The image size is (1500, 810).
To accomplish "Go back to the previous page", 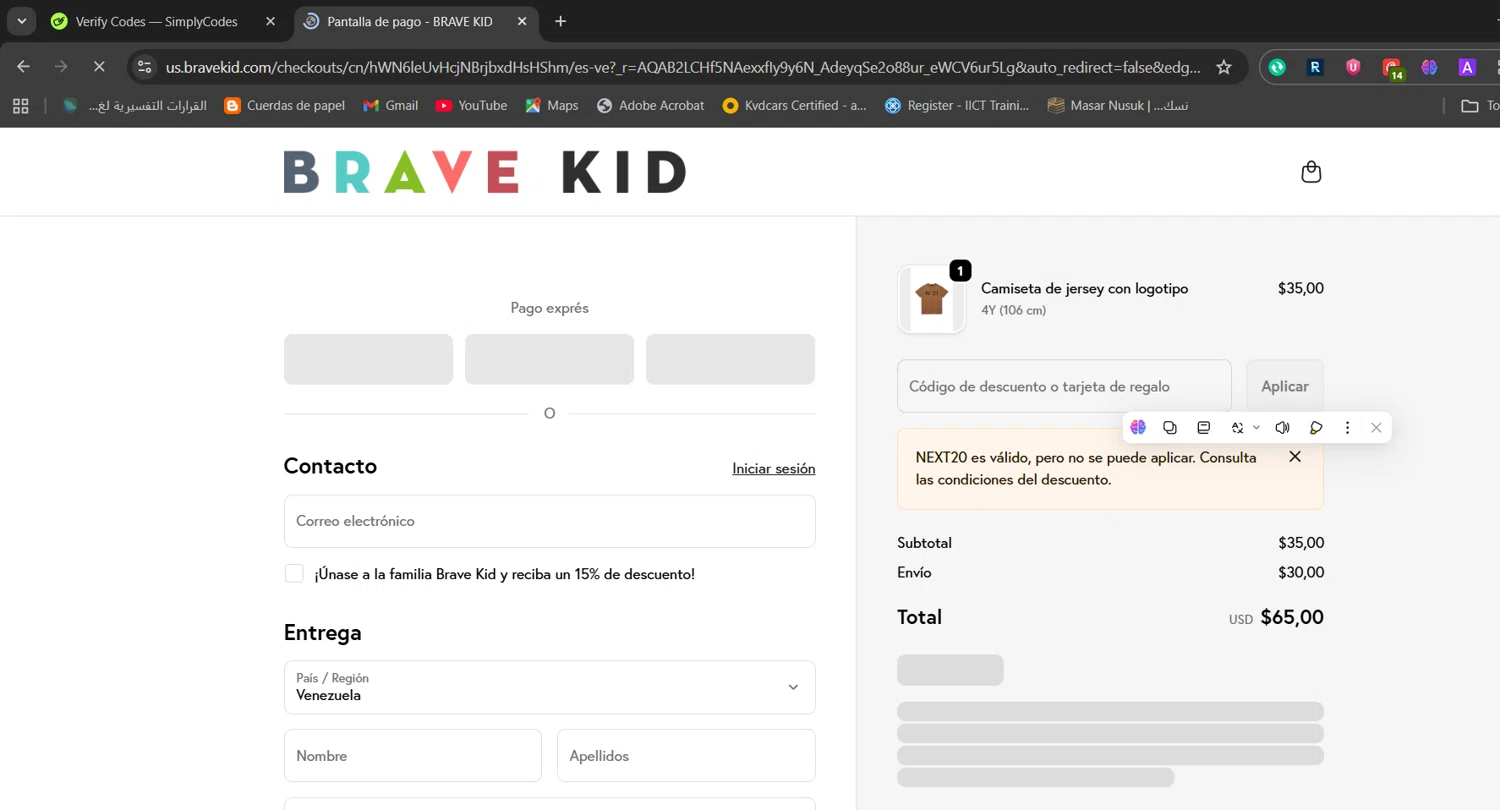I will pos(24,67).
